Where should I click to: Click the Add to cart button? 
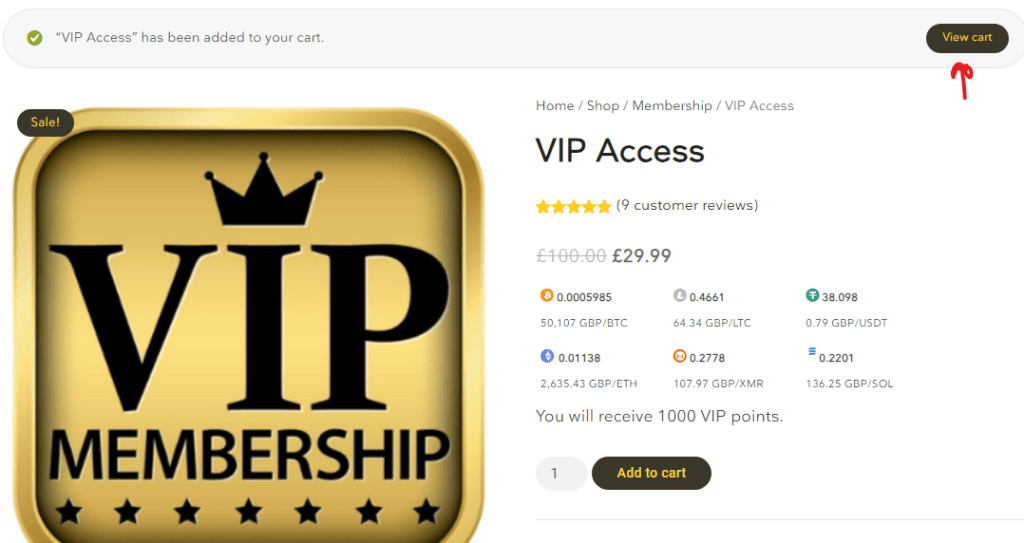click(651, 473)
